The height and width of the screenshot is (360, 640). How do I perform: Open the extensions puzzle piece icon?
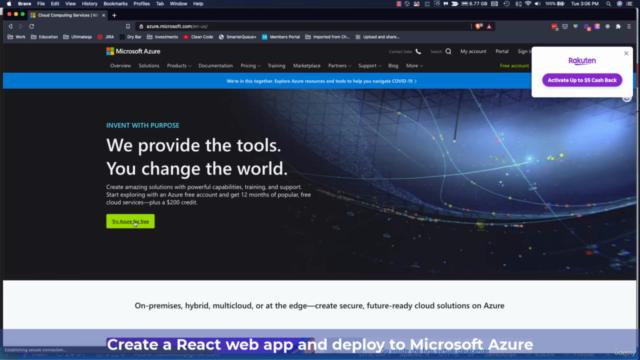[618, 26]
